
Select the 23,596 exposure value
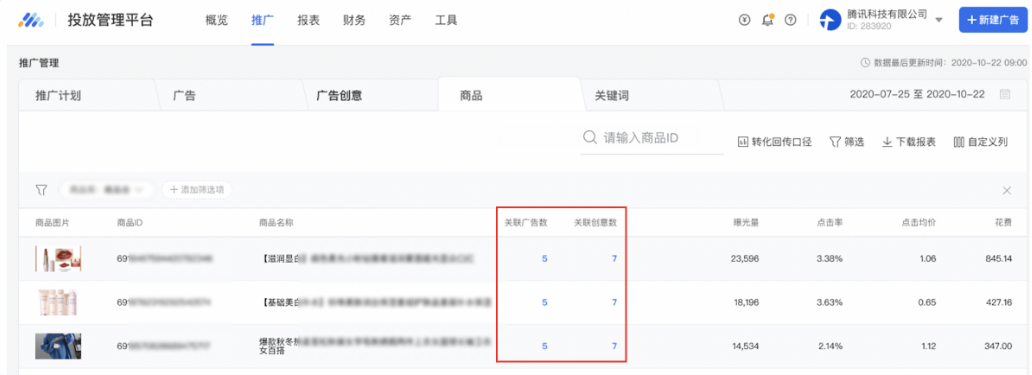[745, 259]
